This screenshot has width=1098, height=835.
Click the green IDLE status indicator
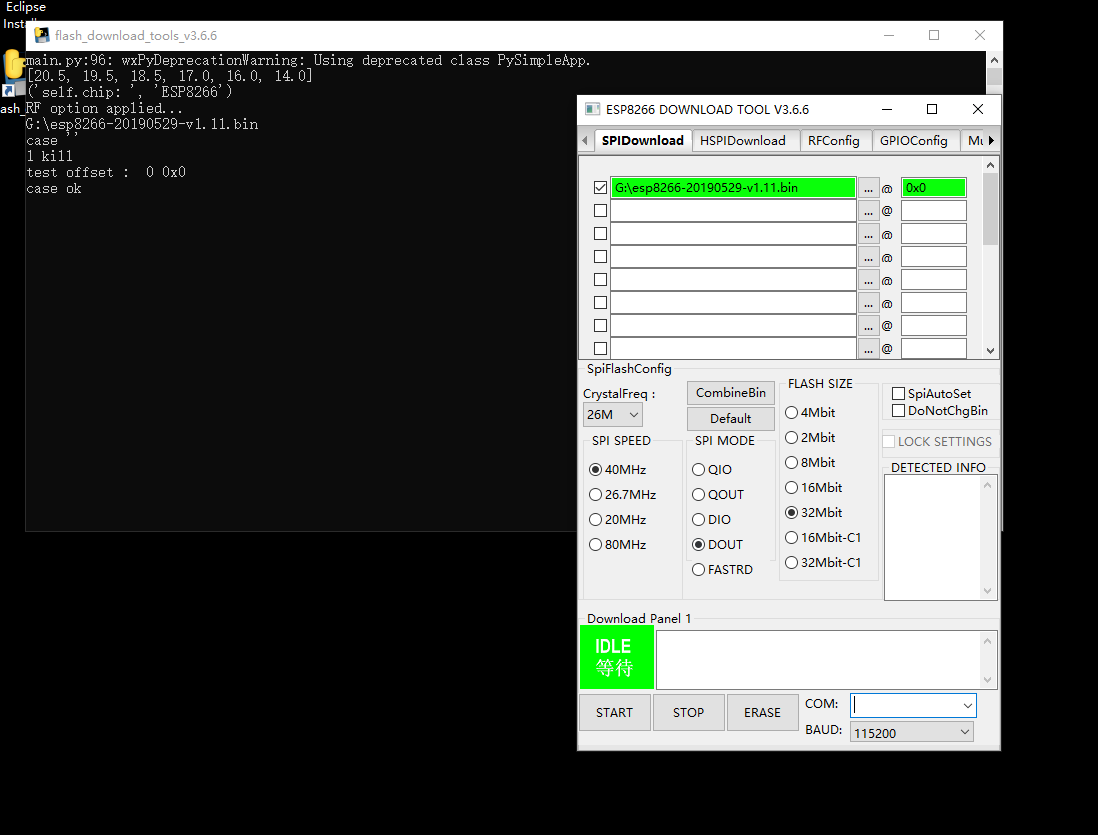click(x=616, y=657)
